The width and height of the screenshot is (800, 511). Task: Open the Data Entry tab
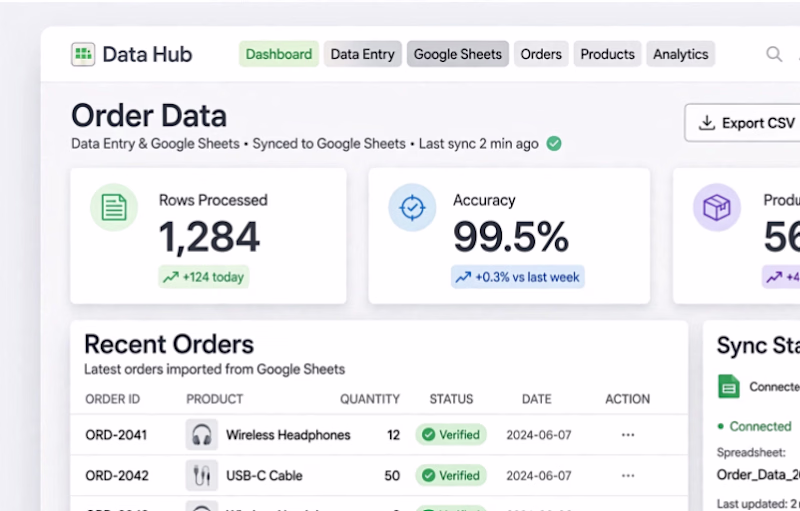click(363, 54)
